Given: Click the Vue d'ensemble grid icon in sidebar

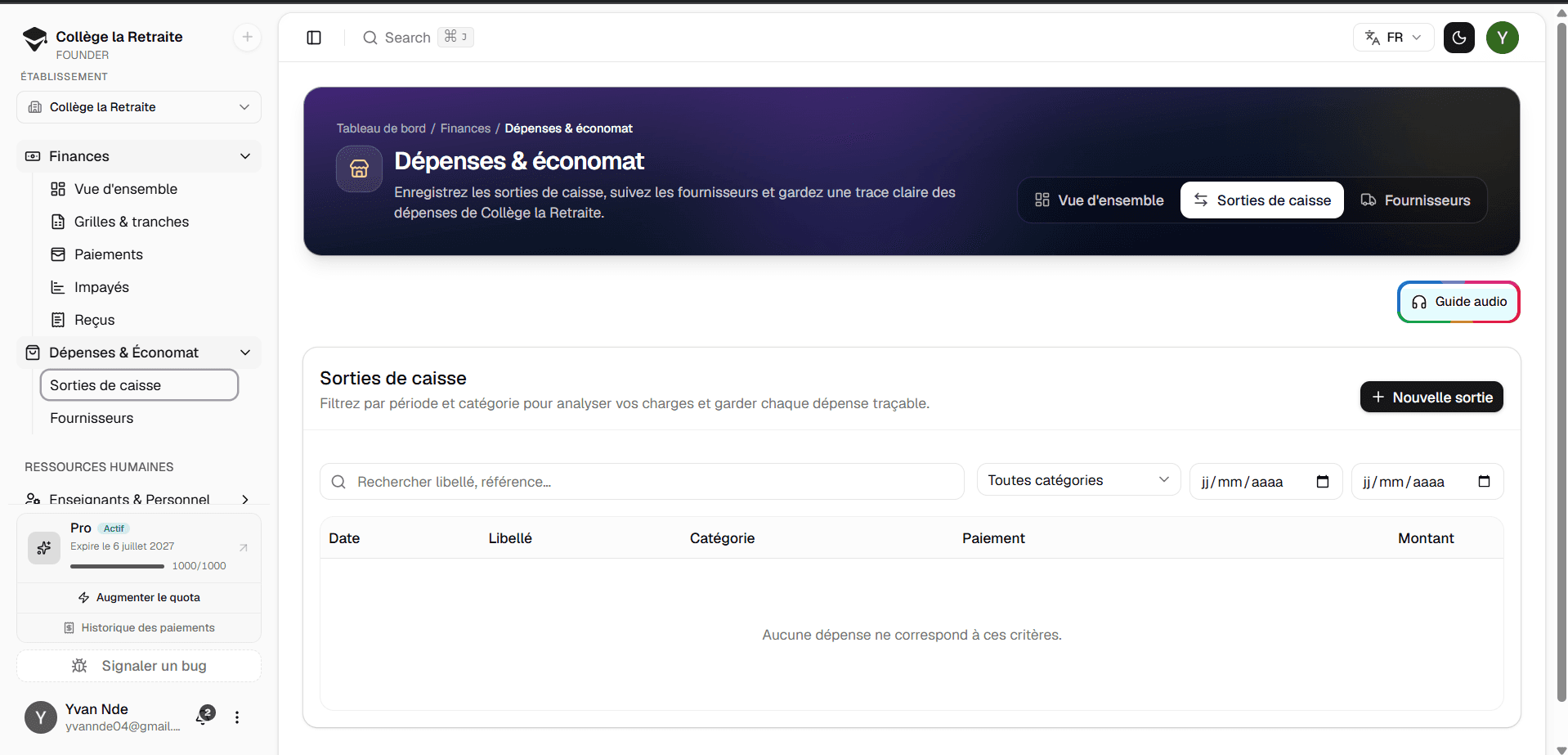Looking at the screenshot, I should (58, 189).
